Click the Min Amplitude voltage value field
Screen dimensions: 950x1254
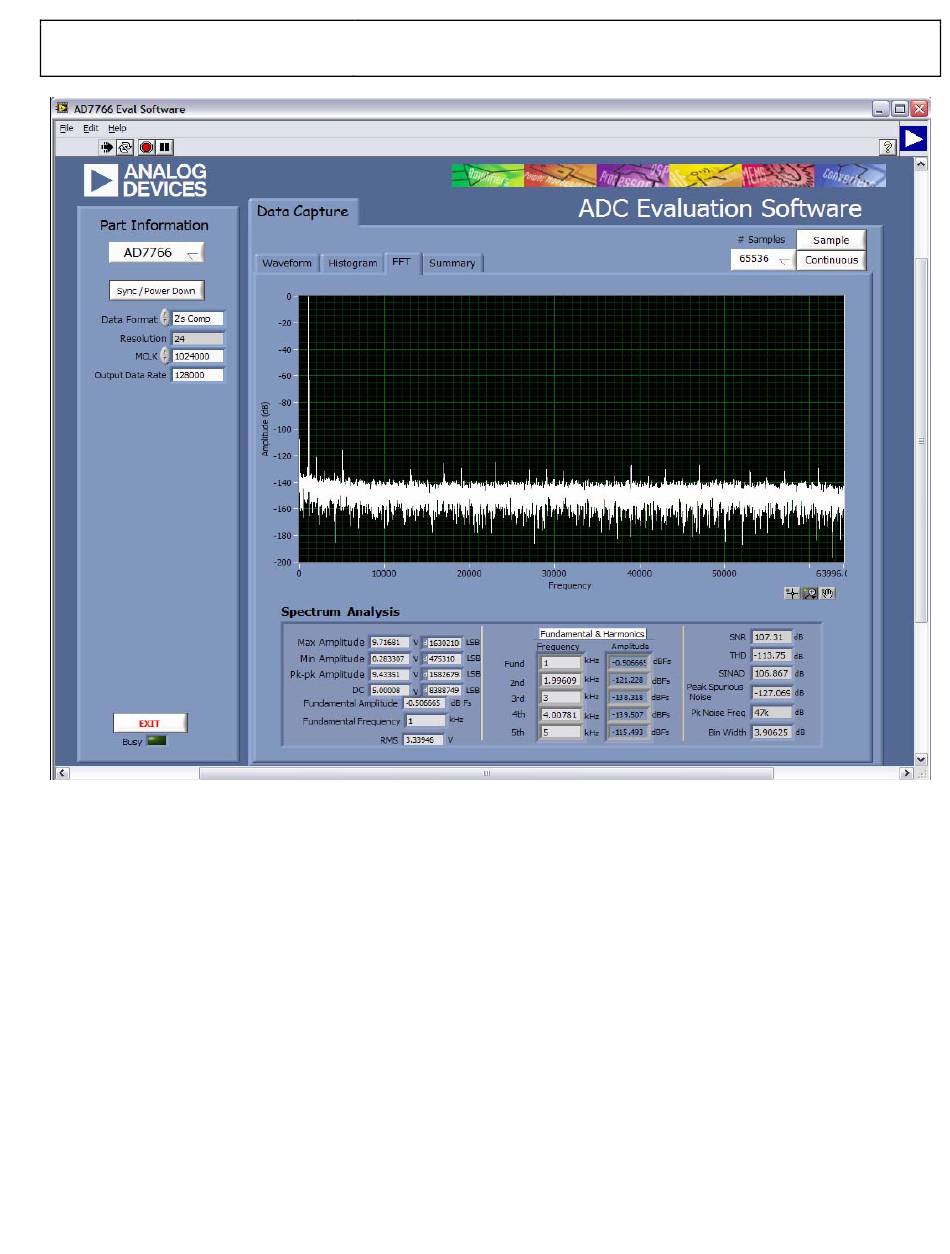(x=390, y=659)
